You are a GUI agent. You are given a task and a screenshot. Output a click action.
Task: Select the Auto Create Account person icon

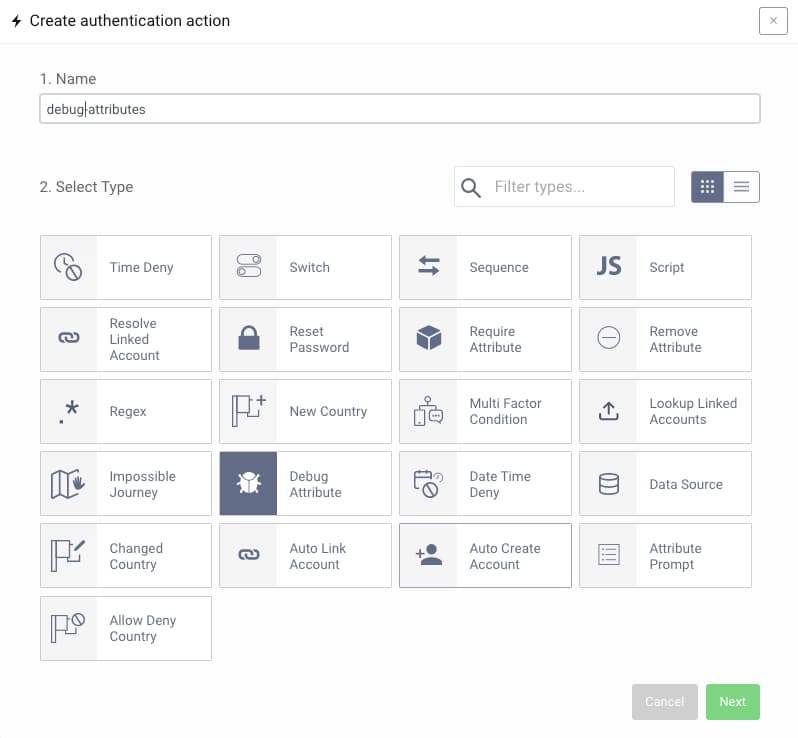(428, 556)
